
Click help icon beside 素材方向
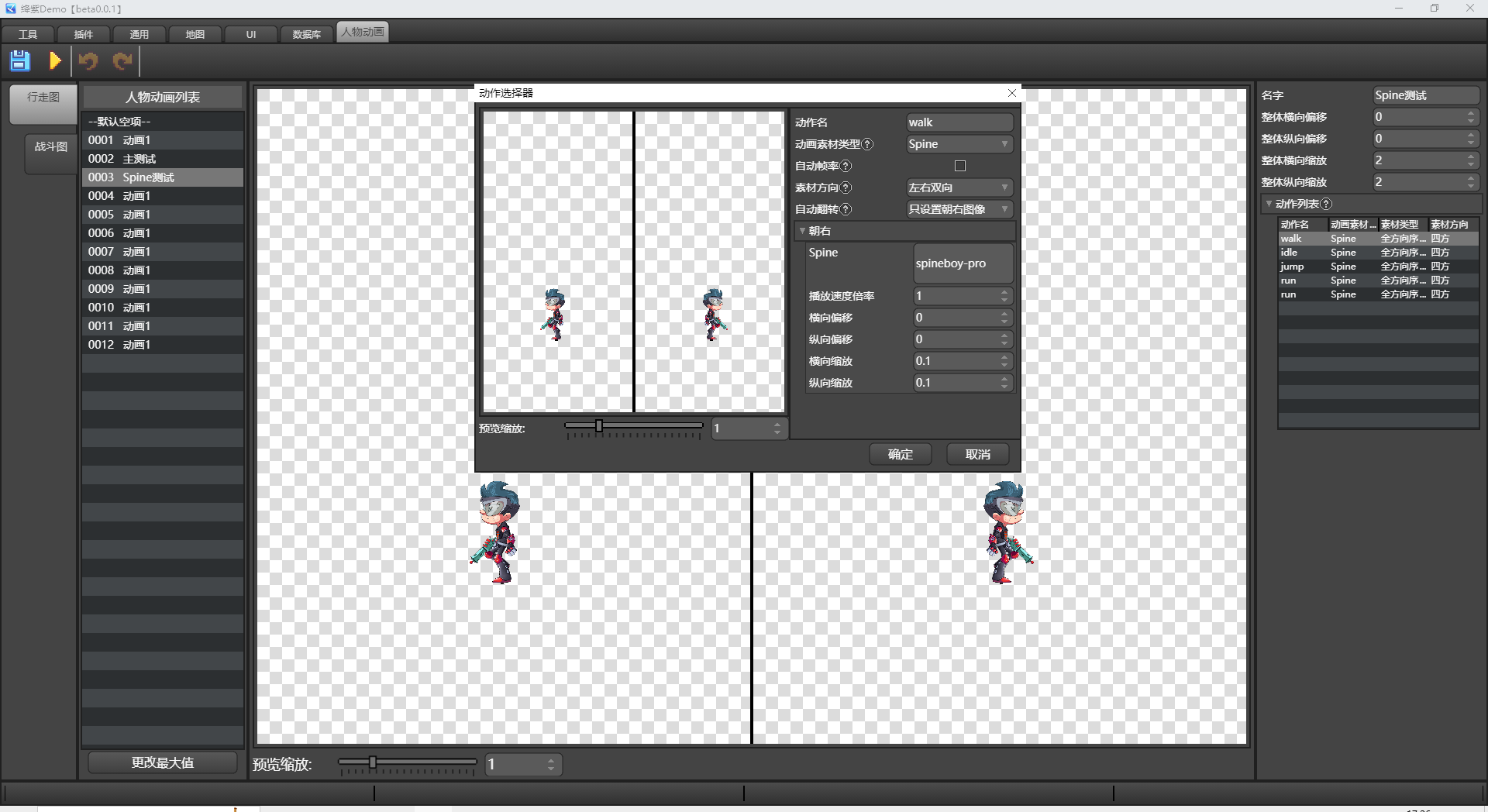click(846, 188)
